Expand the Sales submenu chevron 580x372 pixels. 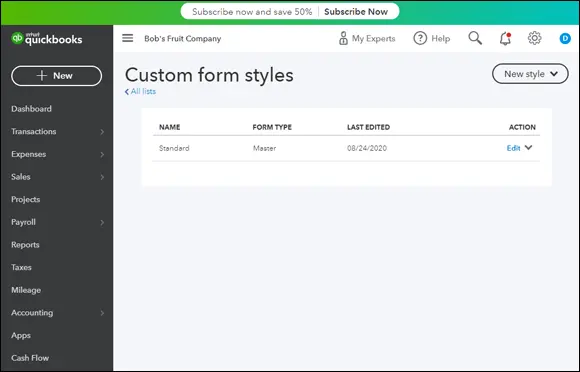point(102,177)
